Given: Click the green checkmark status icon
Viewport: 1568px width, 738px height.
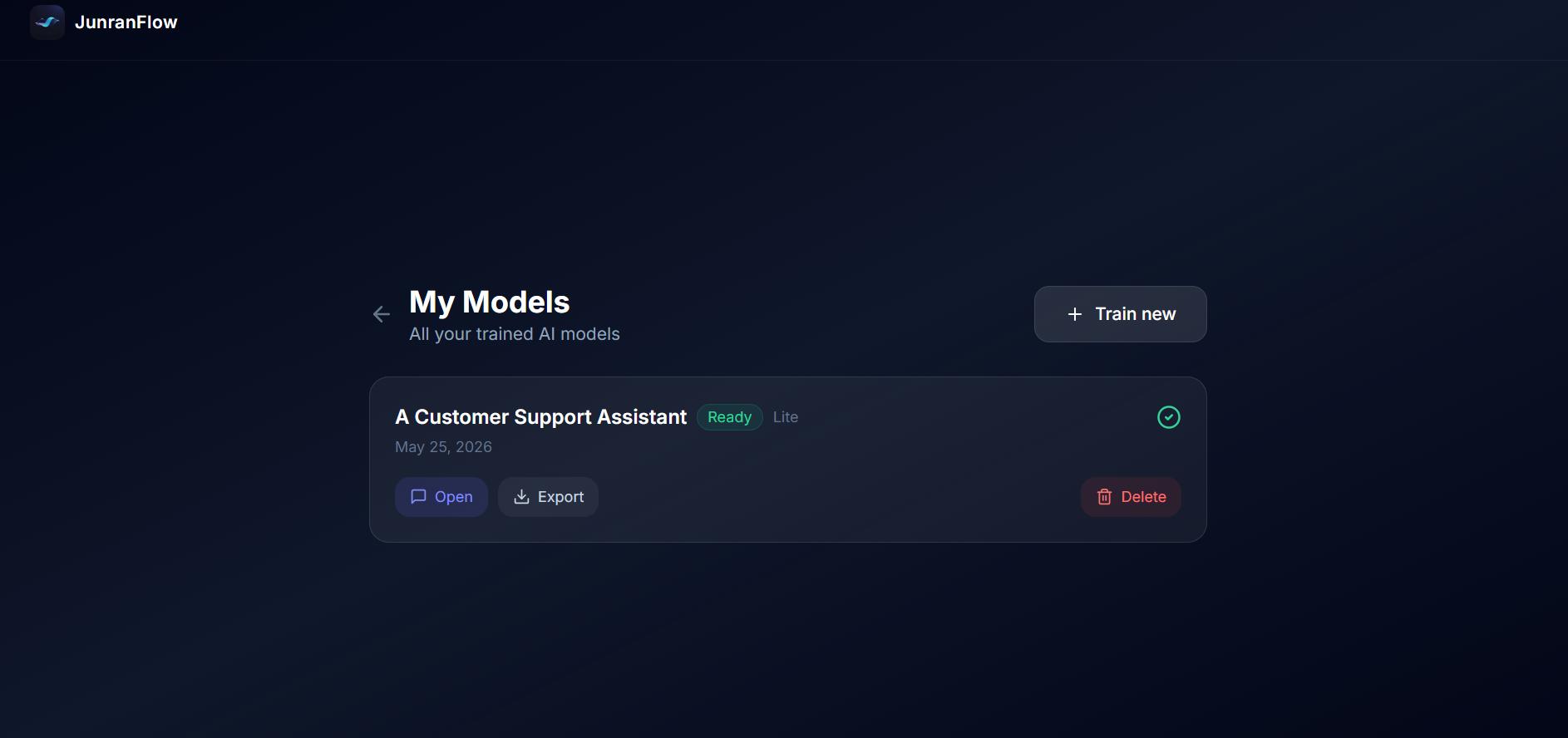Looking at the screenshot, I should pos(1169,417).
